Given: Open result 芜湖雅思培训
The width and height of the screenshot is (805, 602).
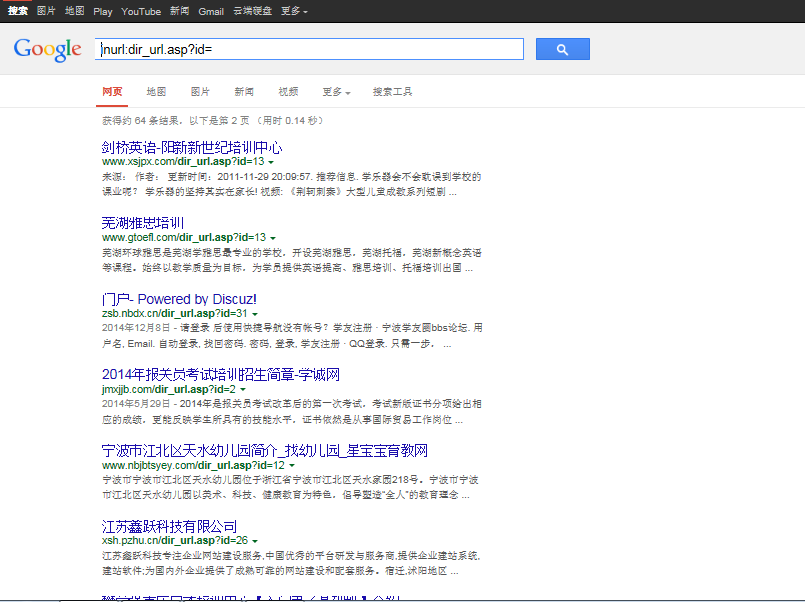Looking at the screenshot, I should [143, 223].
